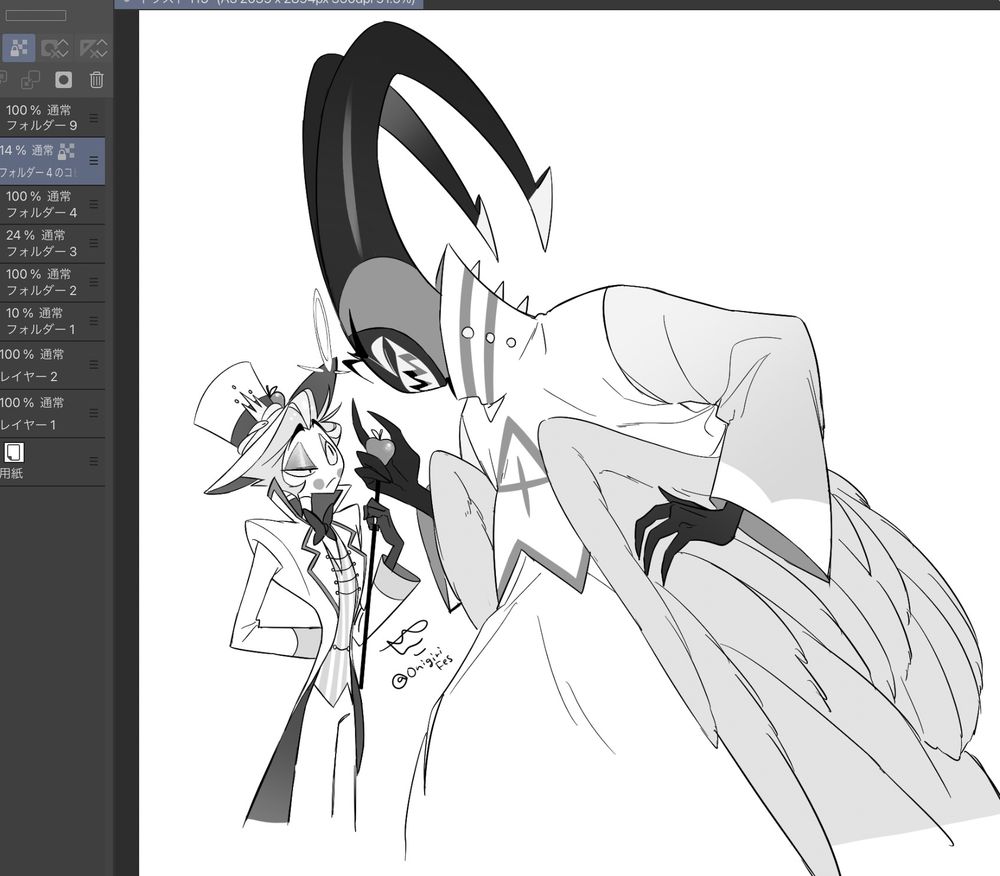
Task: Select layer フォルダー 9
Action: (x=52, y=118)
